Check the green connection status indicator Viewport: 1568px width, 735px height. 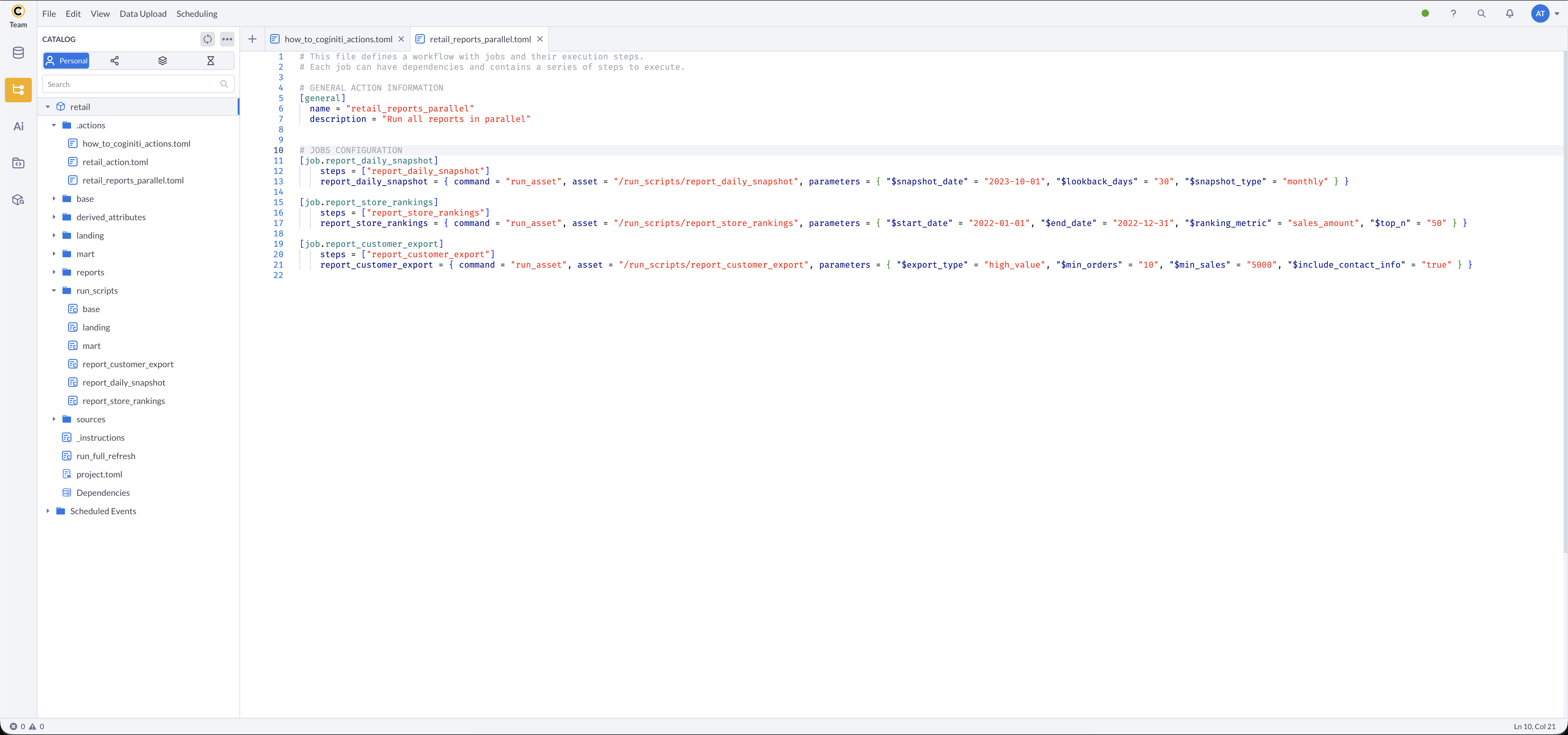point(1425,13)
